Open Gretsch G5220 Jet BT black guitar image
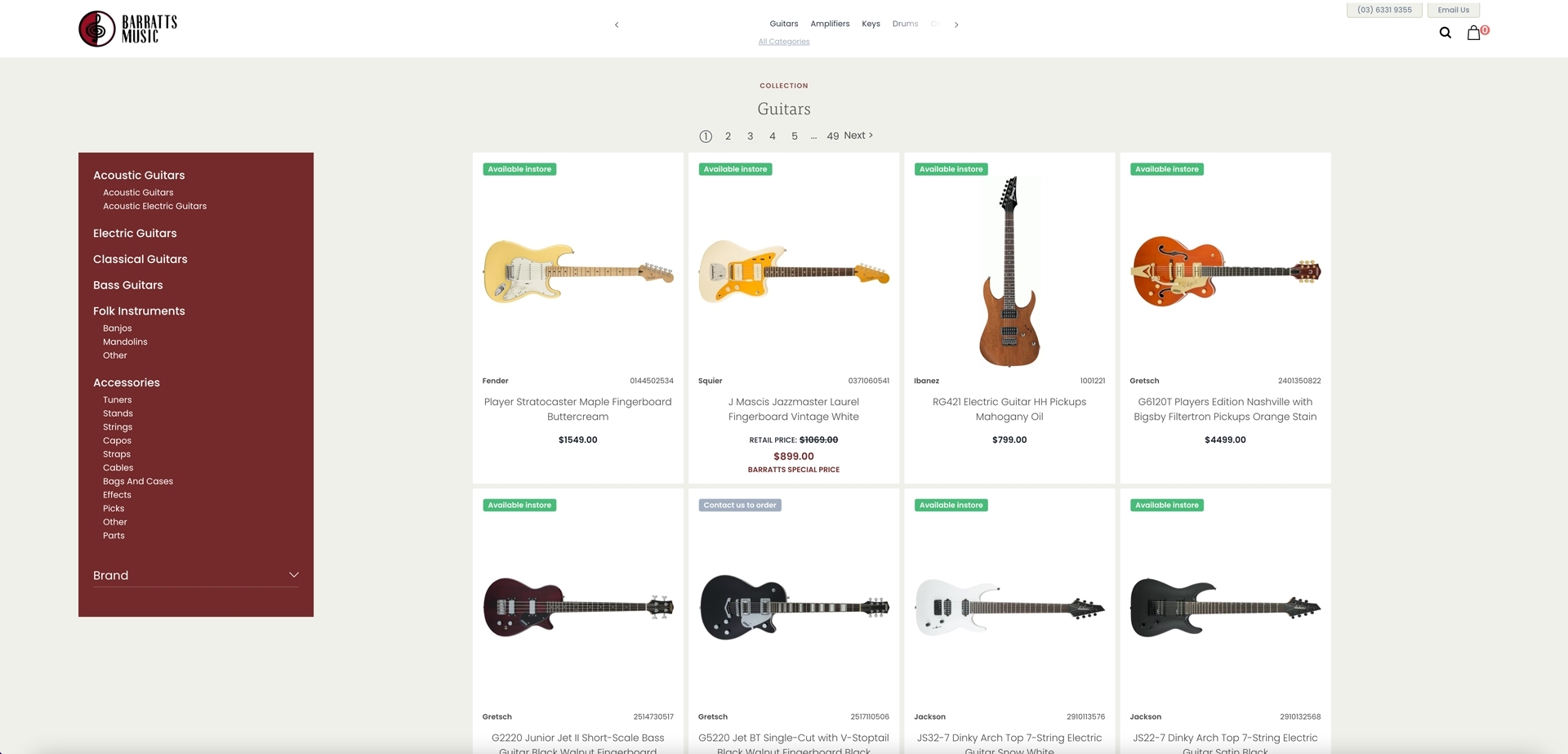 pos(794,607)
